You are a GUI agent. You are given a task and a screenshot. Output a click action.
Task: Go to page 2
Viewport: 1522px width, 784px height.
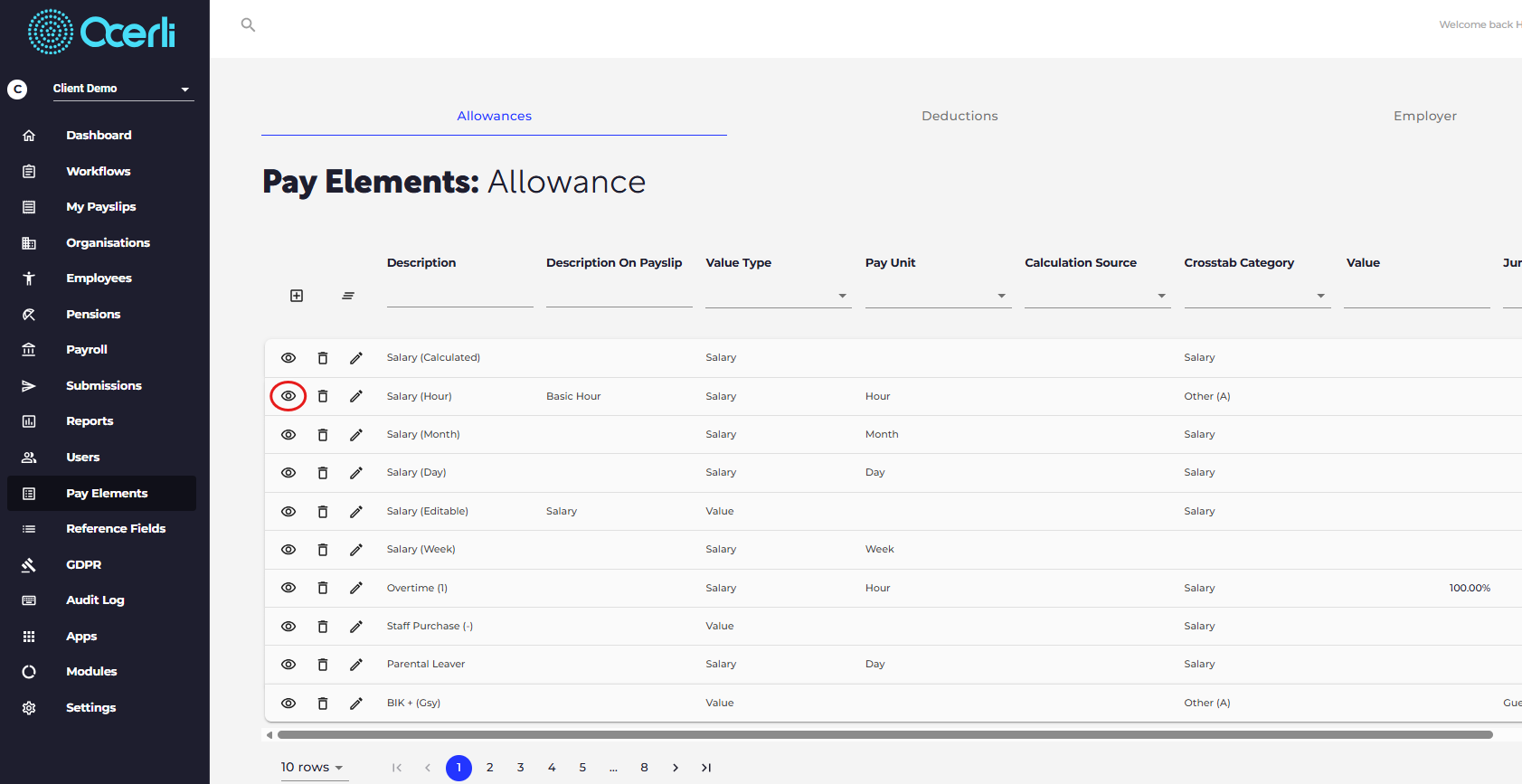(490, 768)
